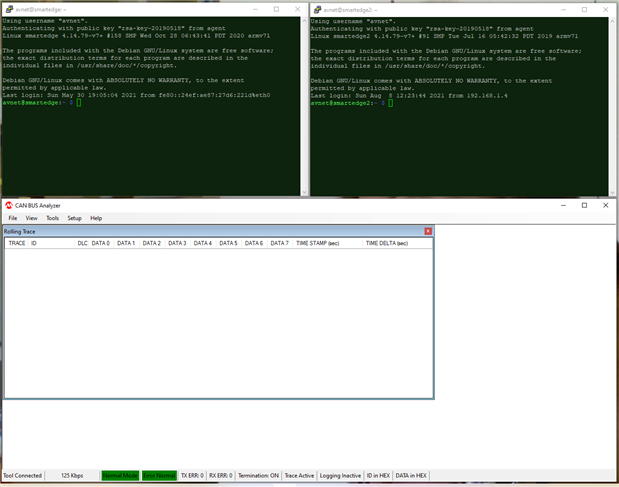Screen dimensions: 619x487
Task: Click the CAN BUS Analyzer app icon
Action: coord(8,205)
